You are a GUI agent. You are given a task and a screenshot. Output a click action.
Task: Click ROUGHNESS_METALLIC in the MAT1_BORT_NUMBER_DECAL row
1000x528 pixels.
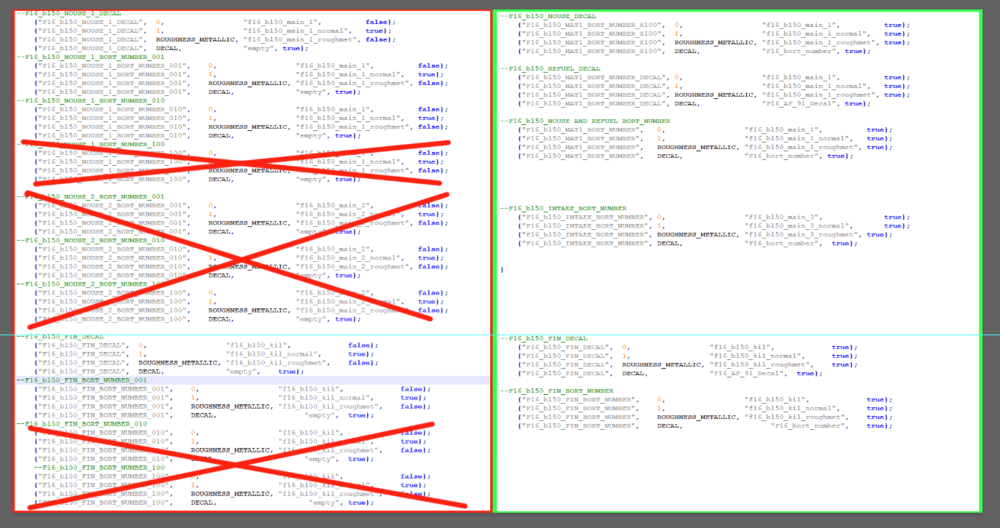(x=714, y=94)
